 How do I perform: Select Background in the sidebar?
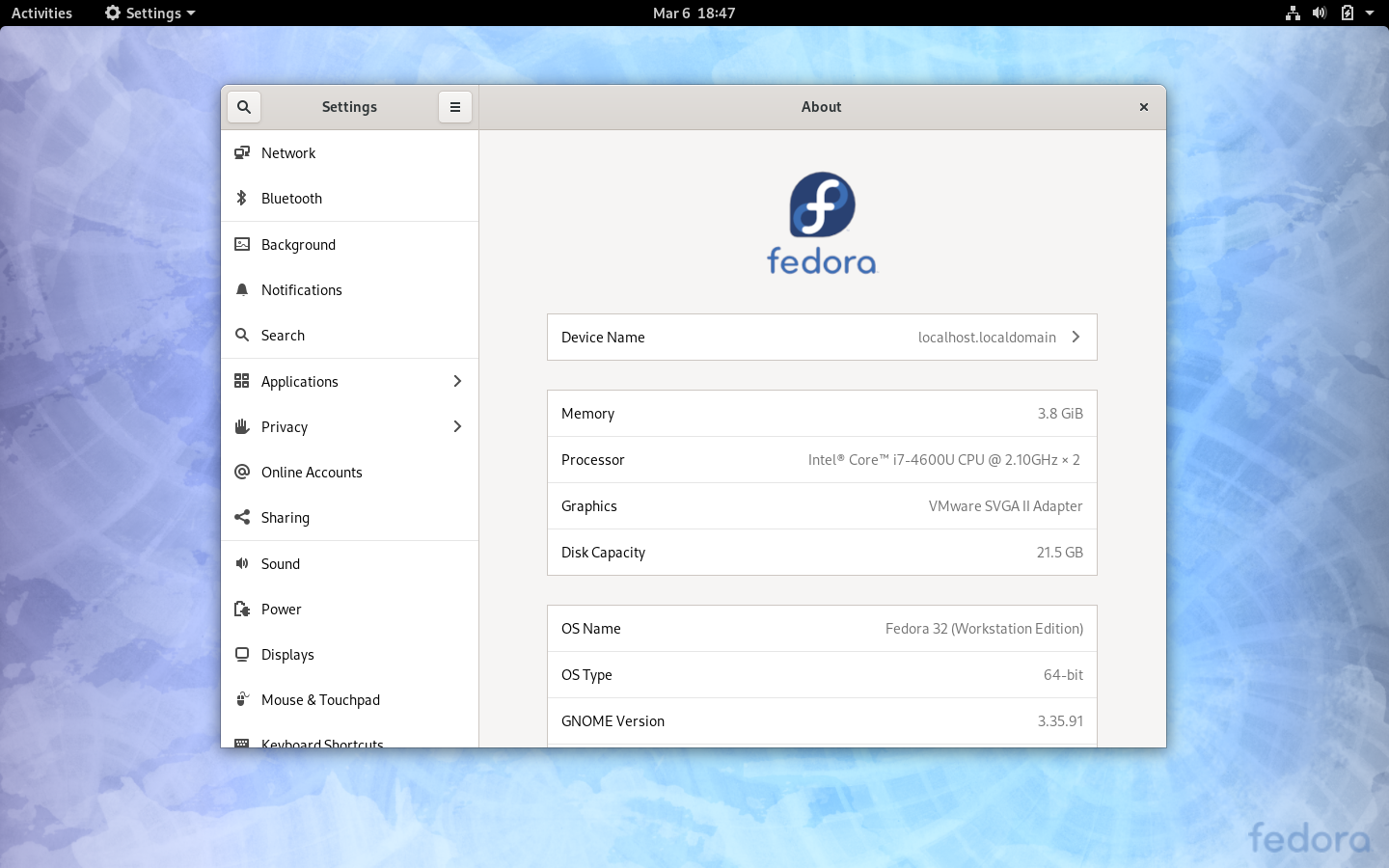click(x=349, y=245)
